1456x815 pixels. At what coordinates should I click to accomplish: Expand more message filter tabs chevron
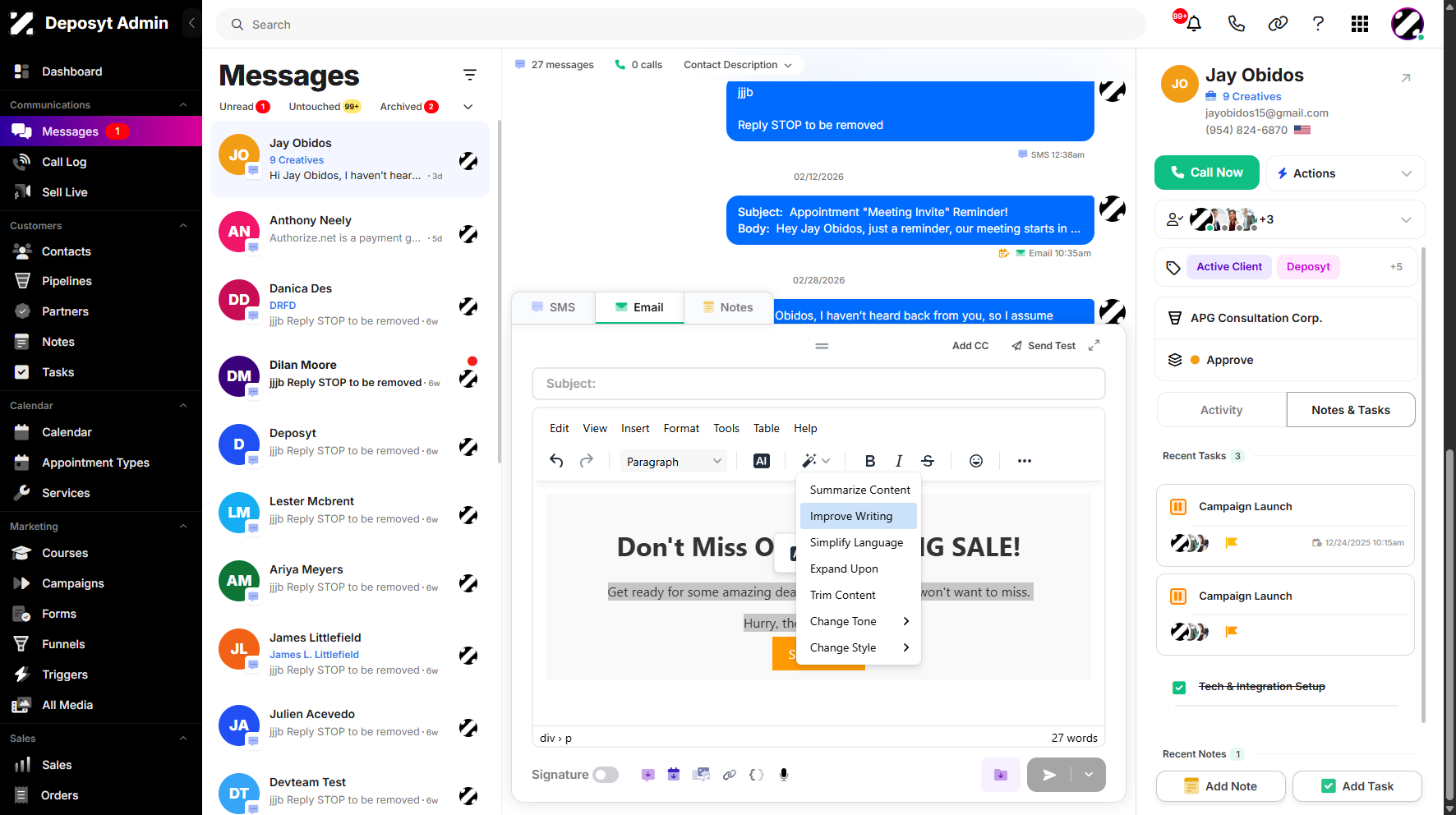tap(468, 107)
